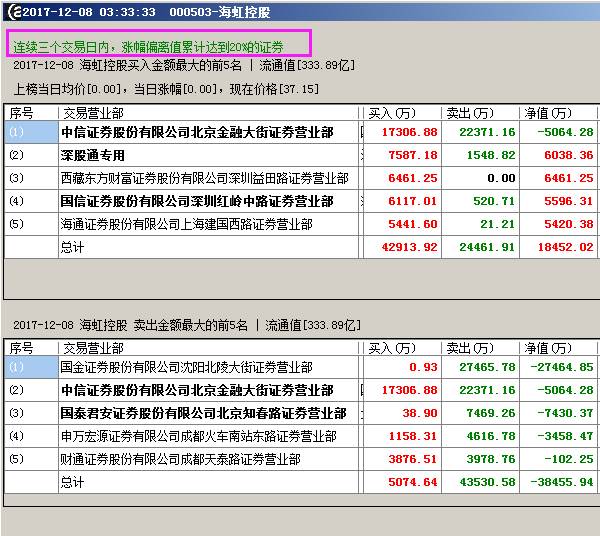Click the highlighted 20% deviation notice text
Viewport: 600px width, 536px height.
pos(147,46)
